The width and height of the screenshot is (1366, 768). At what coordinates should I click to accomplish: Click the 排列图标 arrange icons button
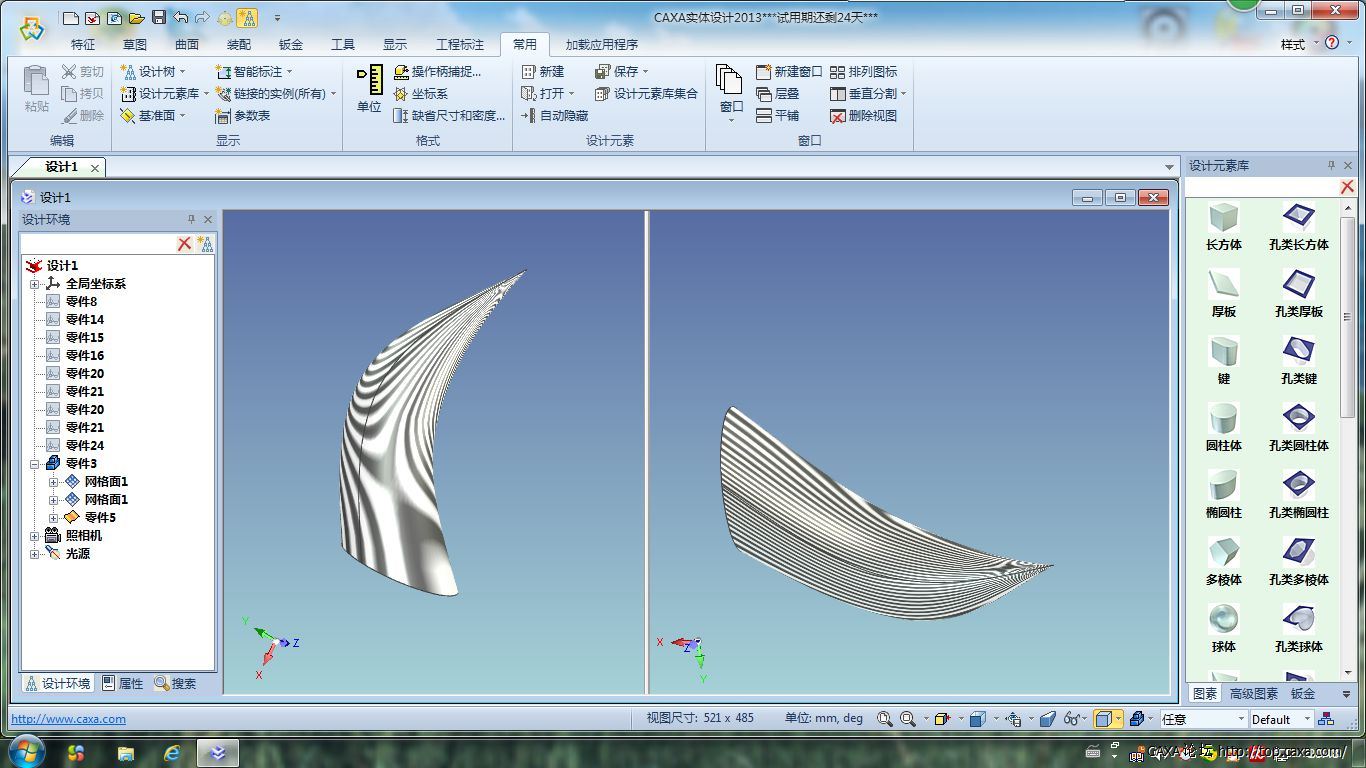(x=864, y=71)
